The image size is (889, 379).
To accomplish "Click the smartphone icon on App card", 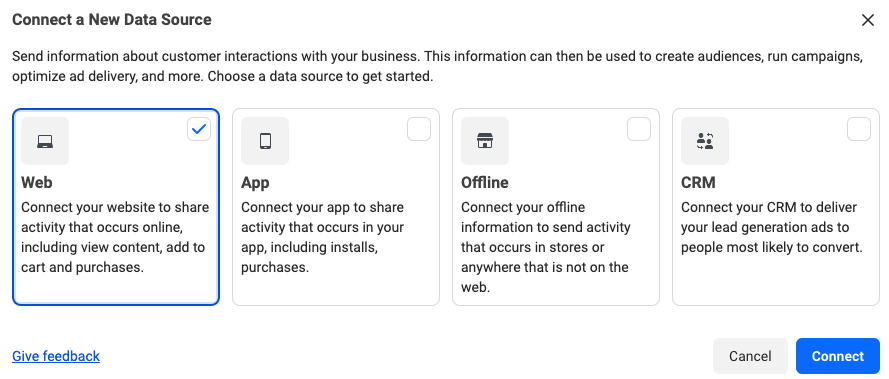I will tap(265, 141).
